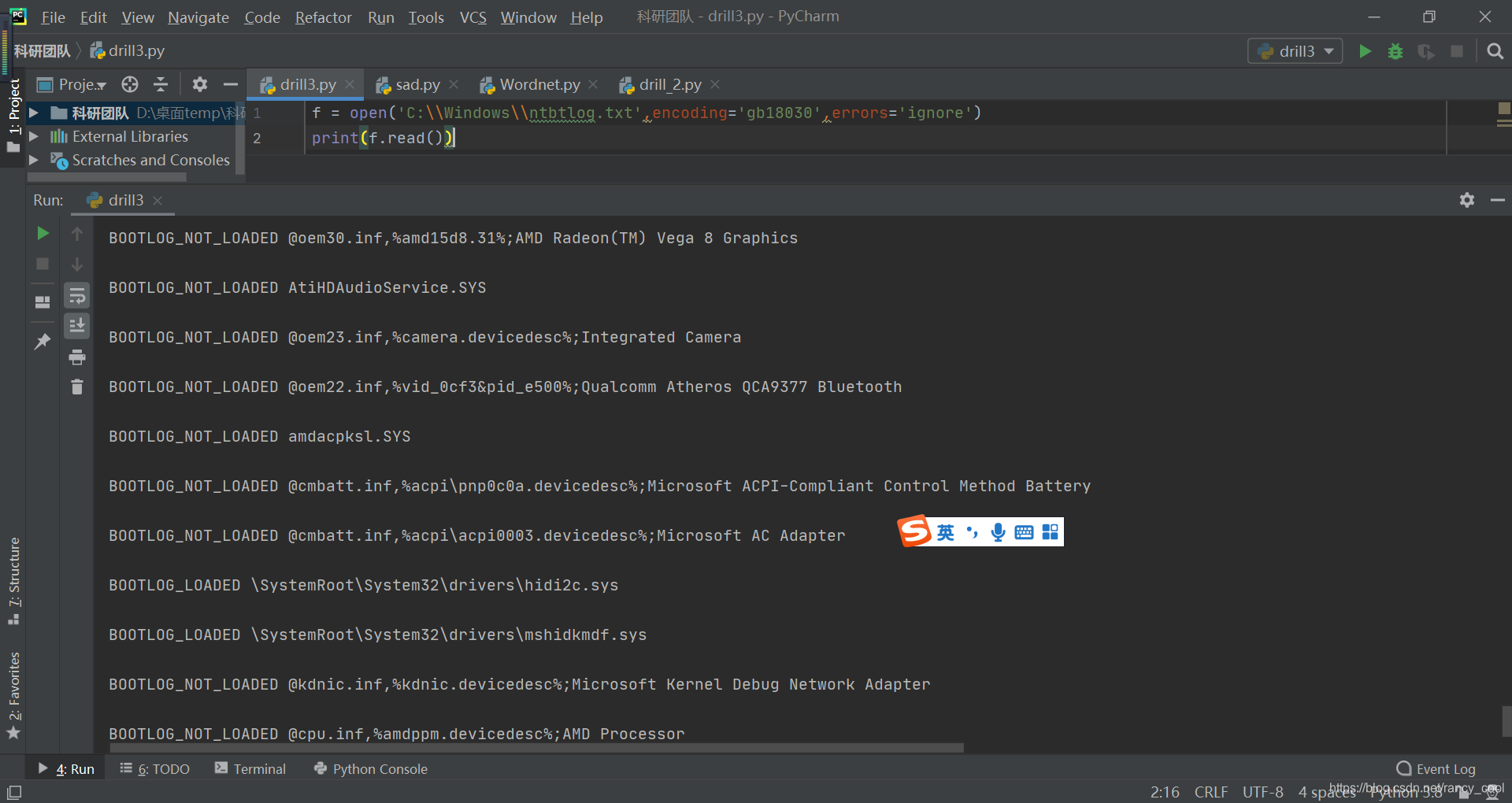Click the toolbar stop square icon

(x=1457, y=51)
